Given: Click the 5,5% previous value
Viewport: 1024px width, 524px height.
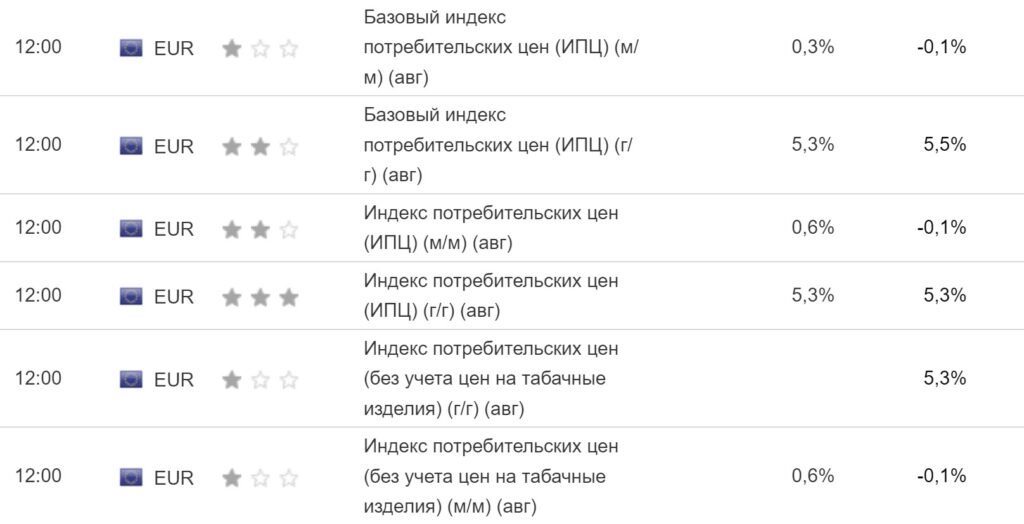Looking at the screenshot, I should coord(945,145).
